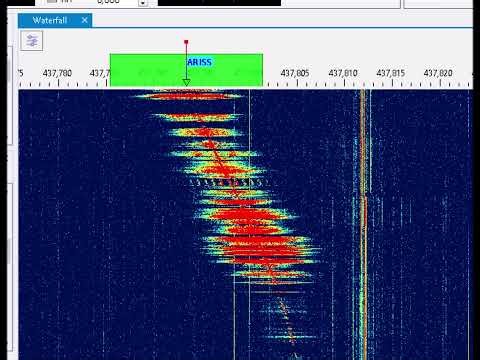Click the 437,810 frequency label
Viewport: 480px width, 360px height.
click(x=343, y=73)
